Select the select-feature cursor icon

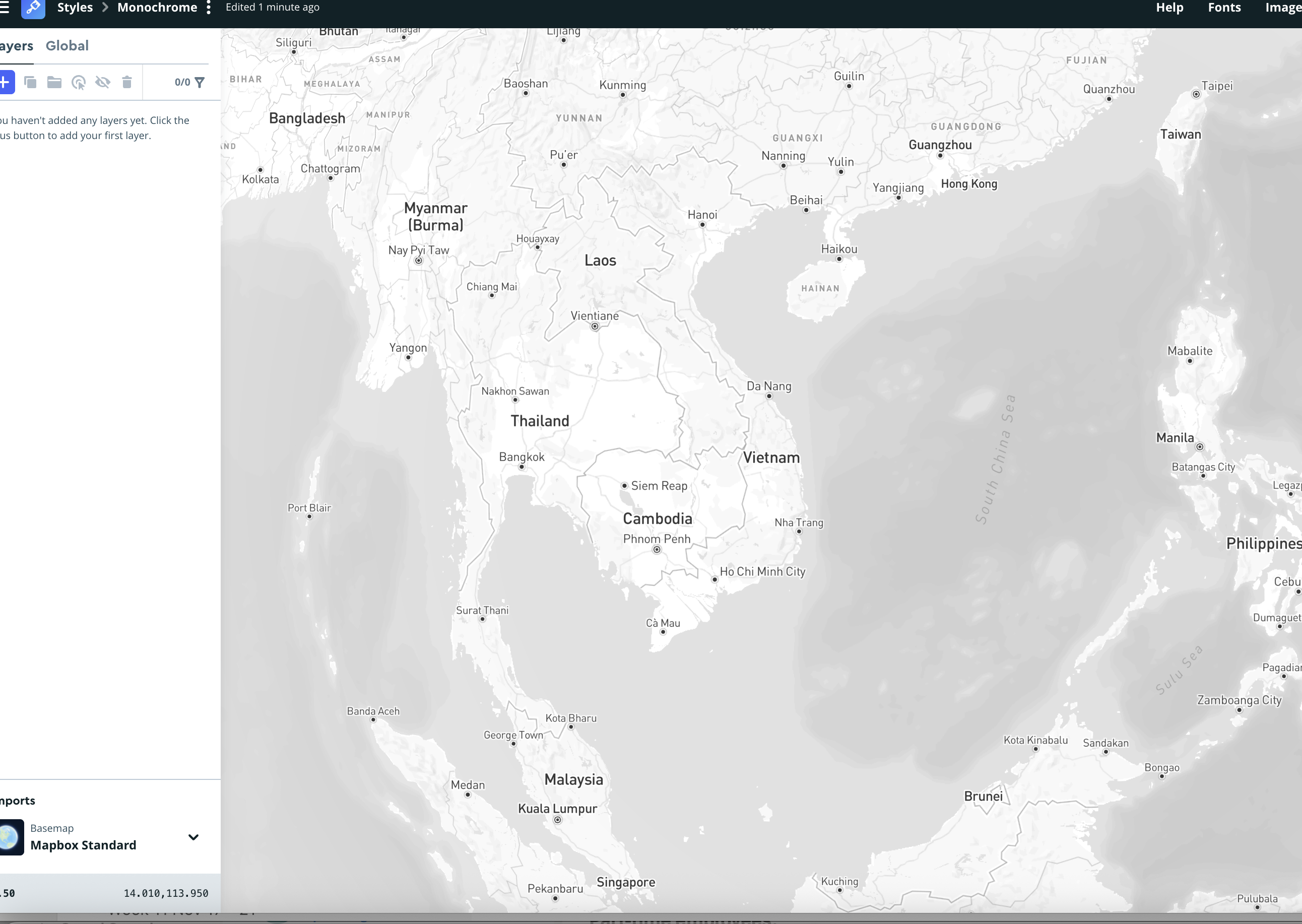[x=79, y=83]
